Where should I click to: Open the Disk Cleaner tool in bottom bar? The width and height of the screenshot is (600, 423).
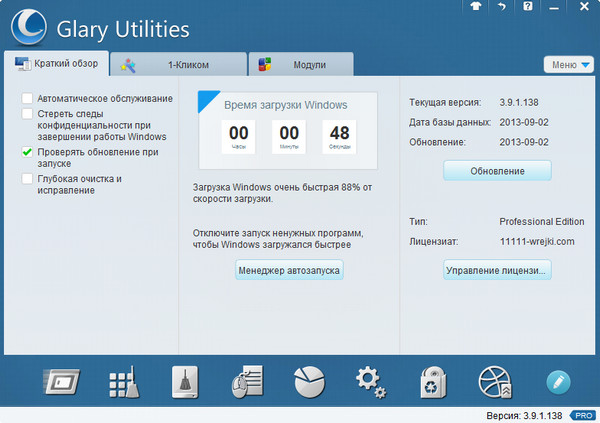(60, 382)
